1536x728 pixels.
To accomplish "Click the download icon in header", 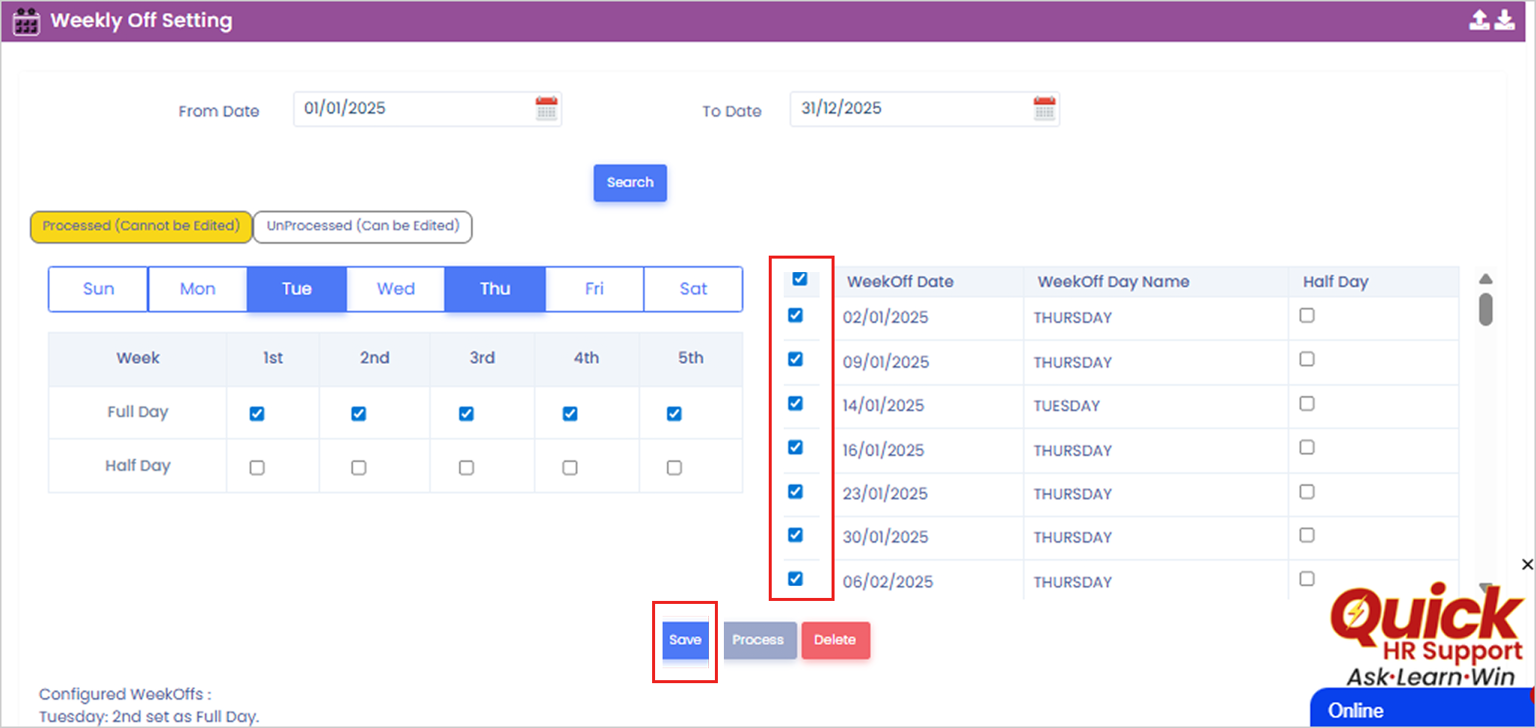I will coord(1505,20).
